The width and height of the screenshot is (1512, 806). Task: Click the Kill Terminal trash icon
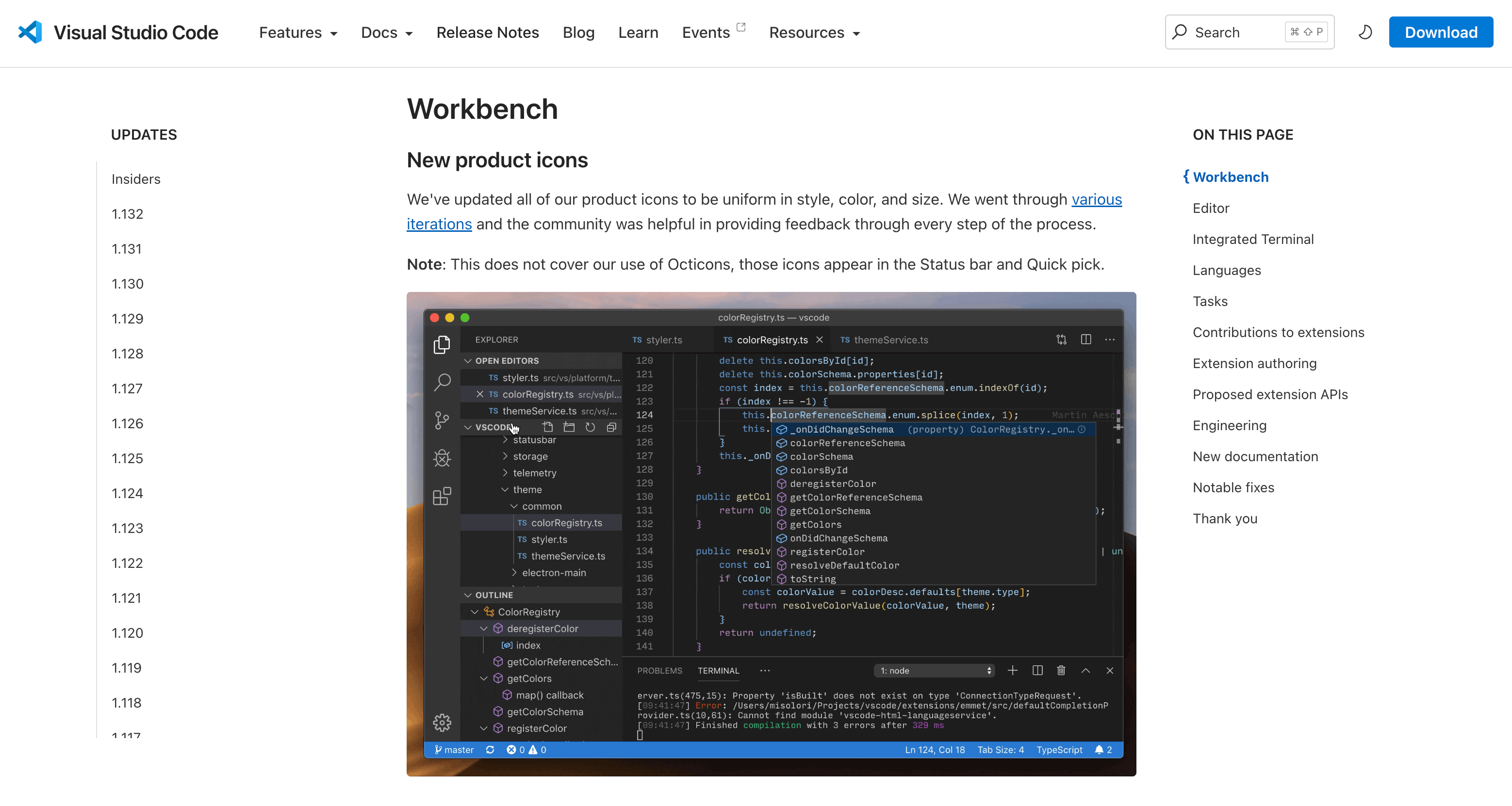(1061, 671)
